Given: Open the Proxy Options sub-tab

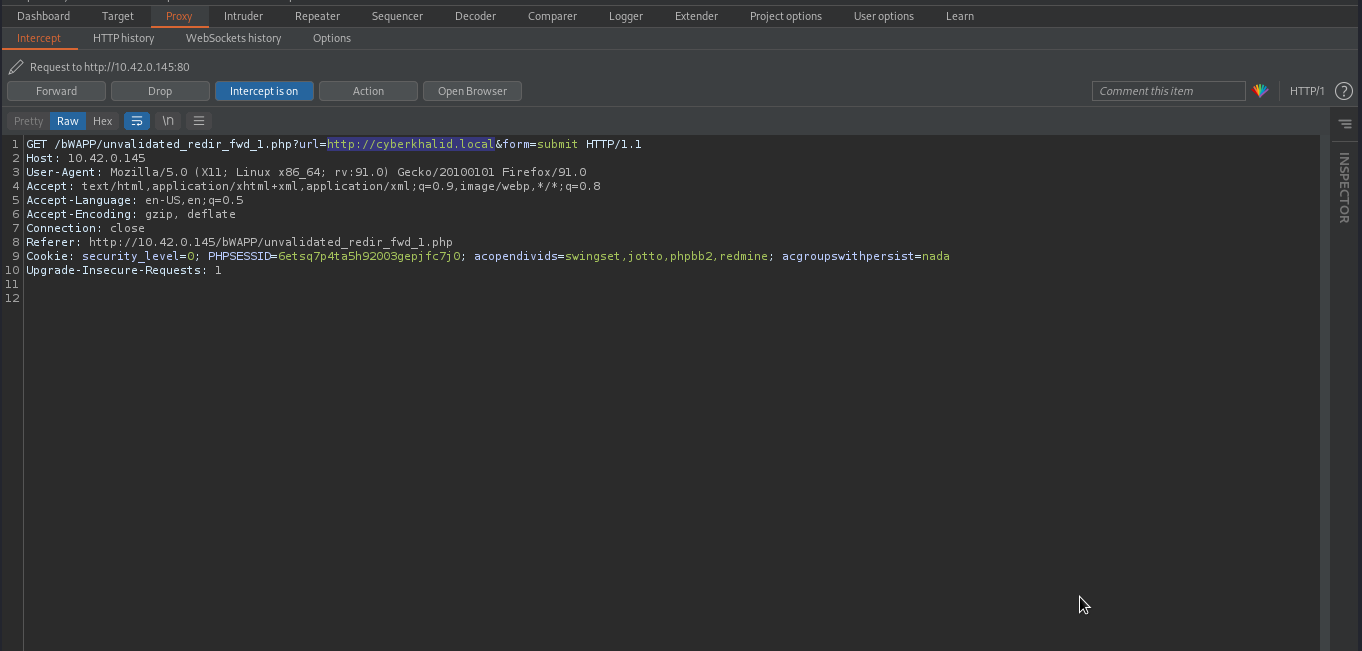Looking at the screenshot, I should [x=332, y=38].
